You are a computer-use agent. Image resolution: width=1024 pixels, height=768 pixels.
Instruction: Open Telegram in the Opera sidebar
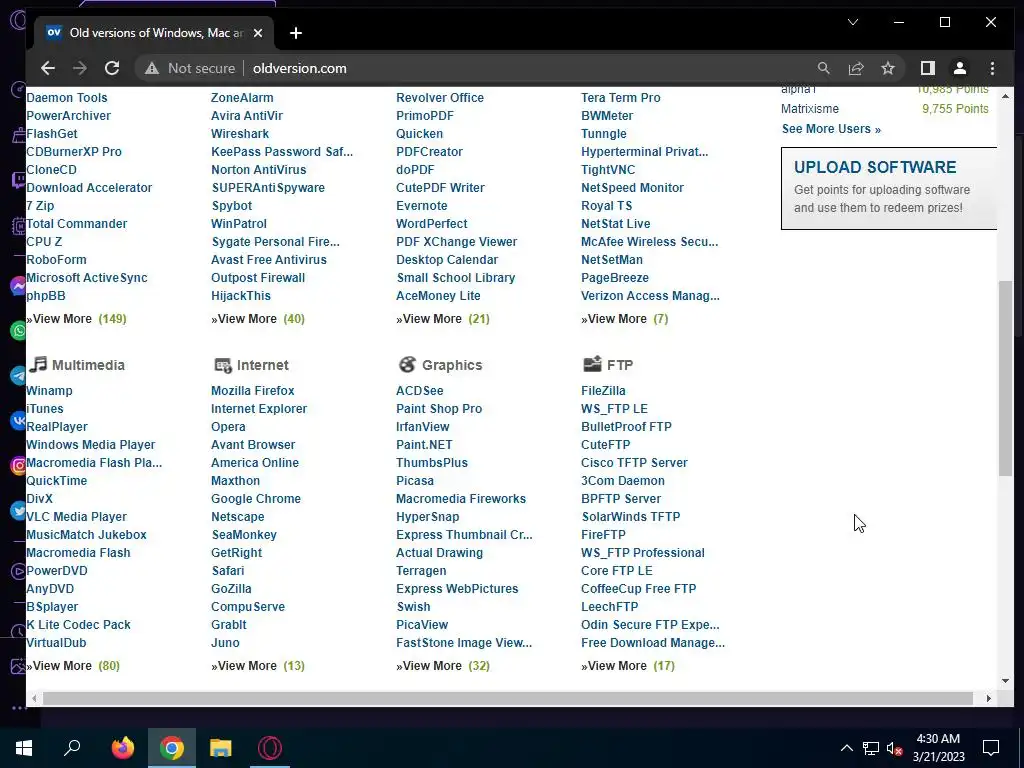18,376
